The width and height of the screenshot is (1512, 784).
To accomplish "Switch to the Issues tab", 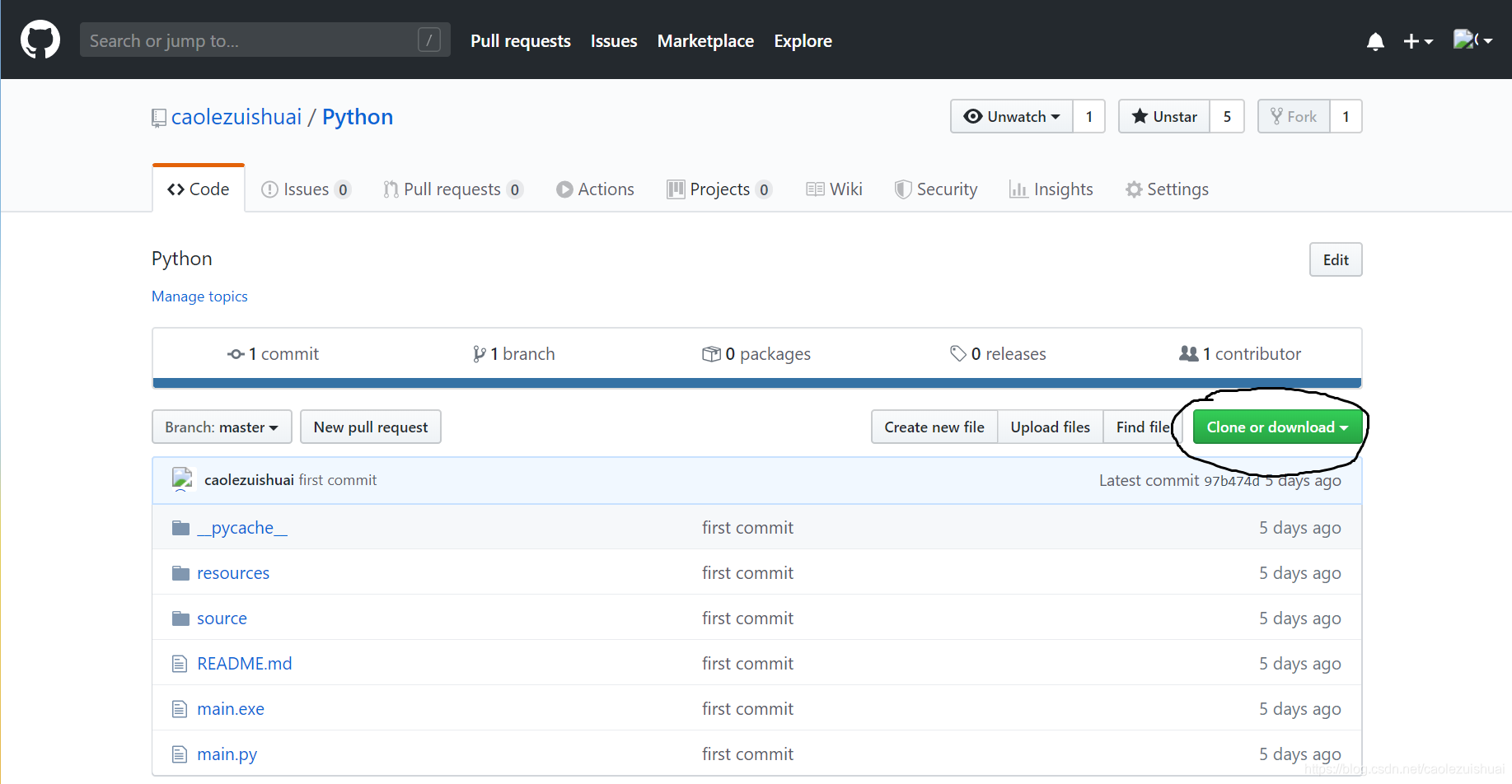I will (x=306, y=189).
